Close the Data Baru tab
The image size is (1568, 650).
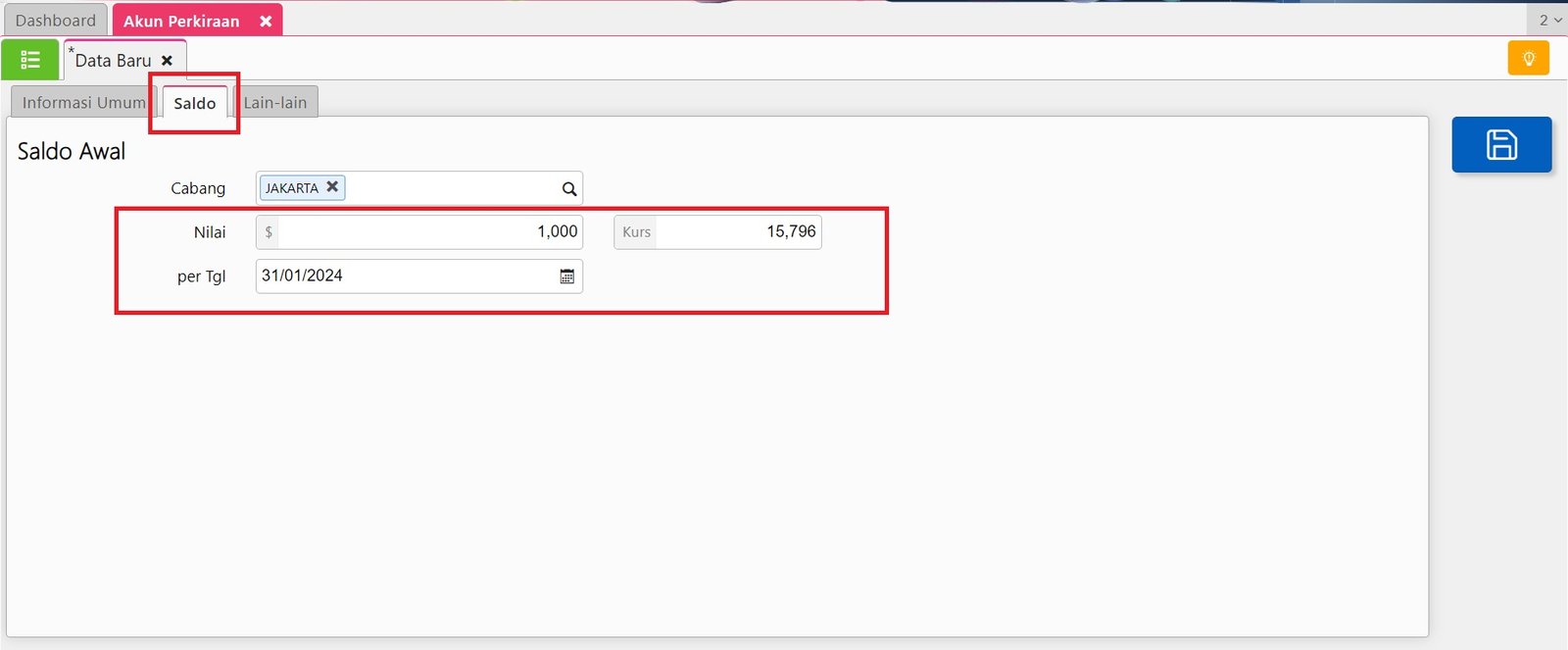pos(167,61)
